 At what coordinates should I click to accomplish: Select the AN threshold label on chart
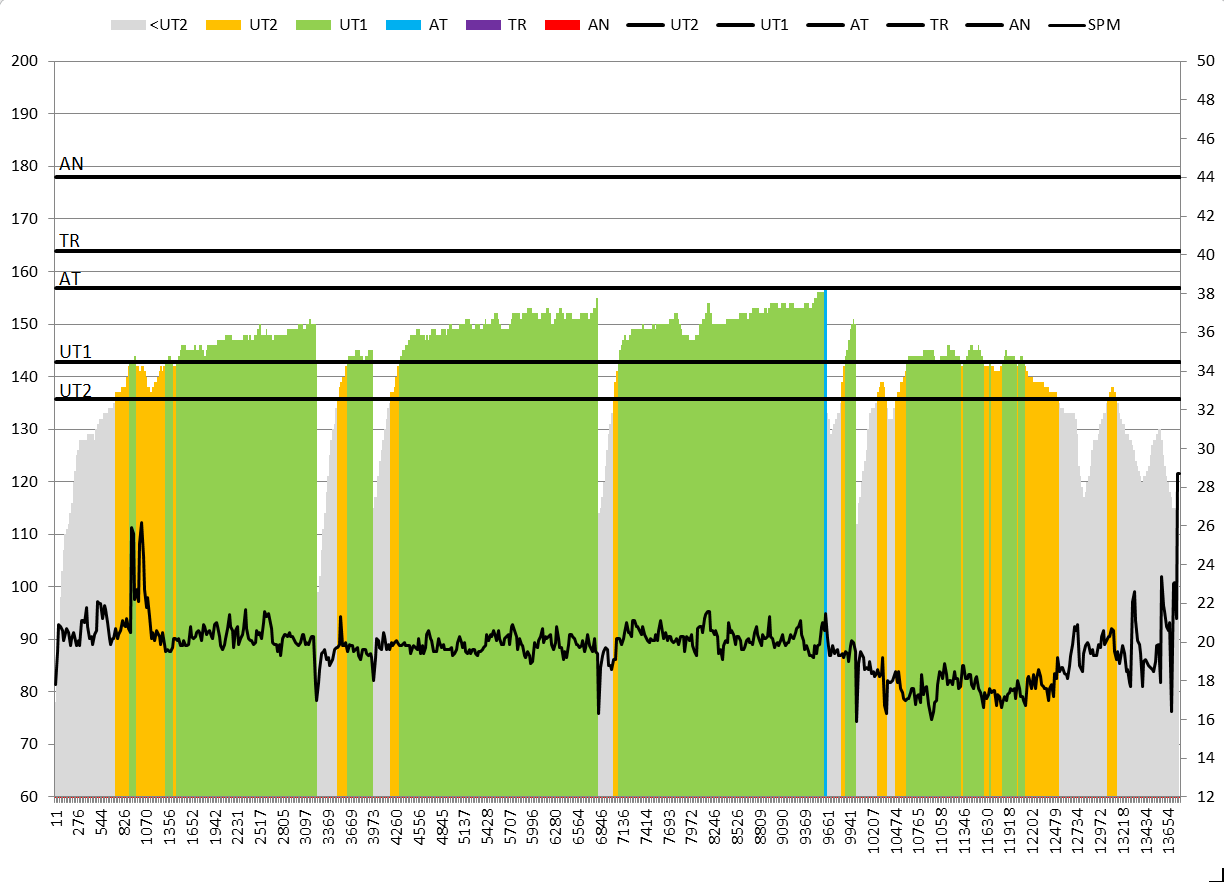coord(71,164)
